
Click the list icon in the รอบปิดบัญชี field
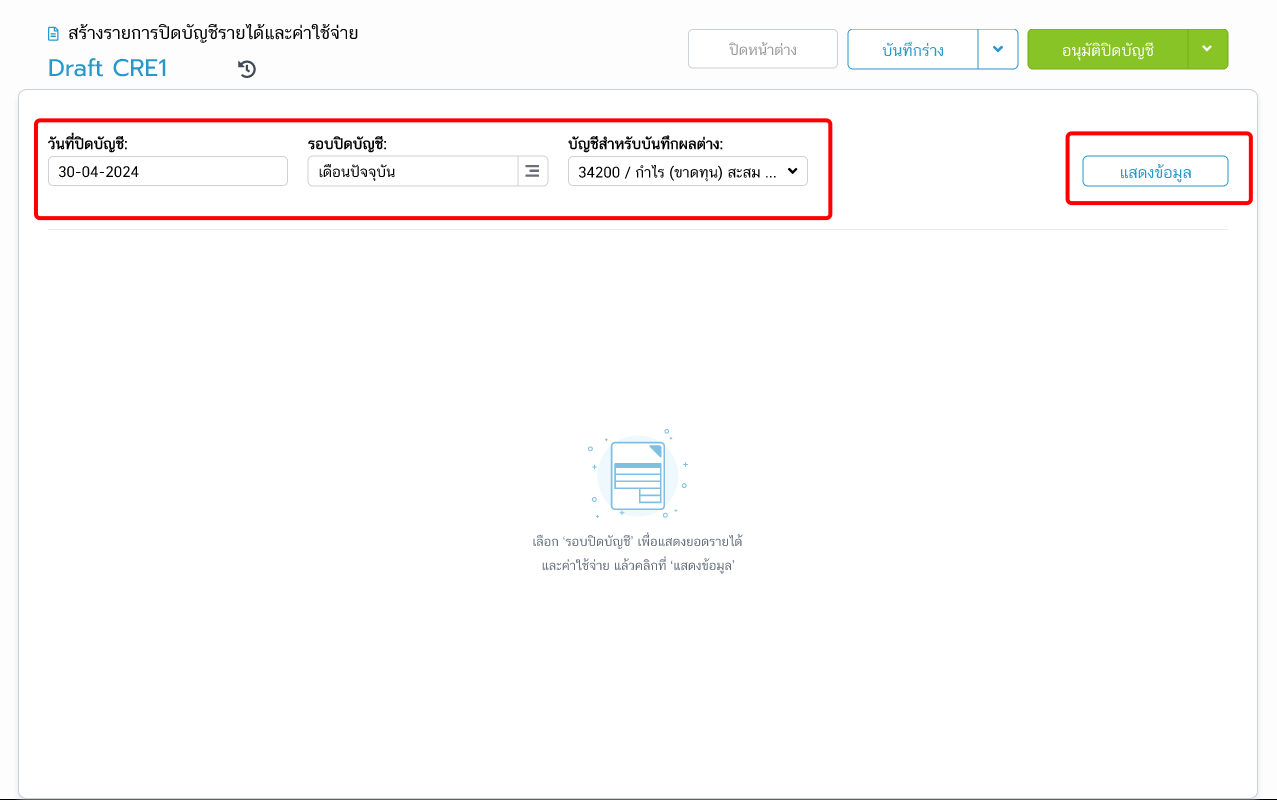532,171
